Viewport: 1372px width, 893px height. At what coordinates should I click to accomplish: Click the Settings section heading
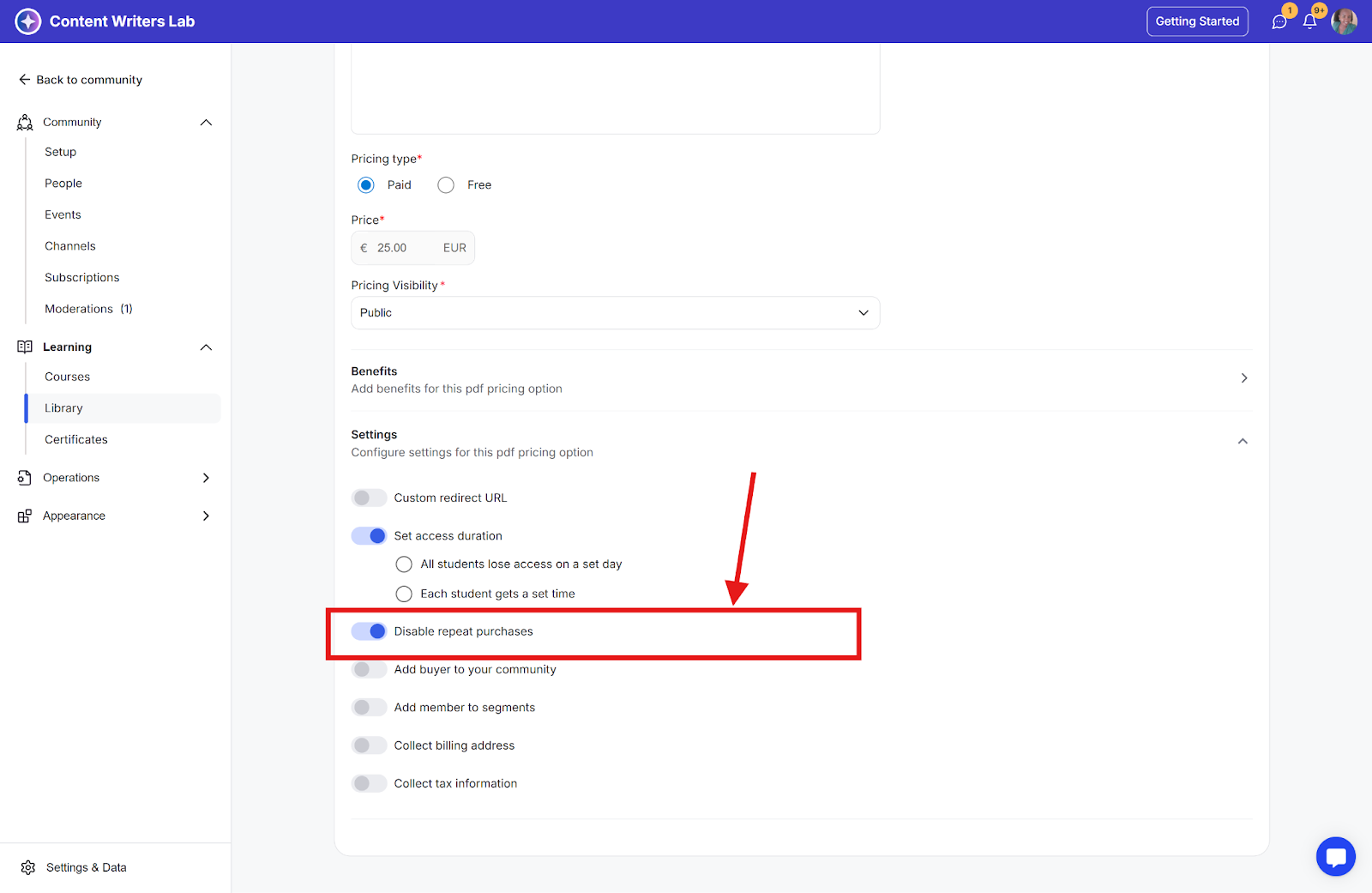pos(375,435)
